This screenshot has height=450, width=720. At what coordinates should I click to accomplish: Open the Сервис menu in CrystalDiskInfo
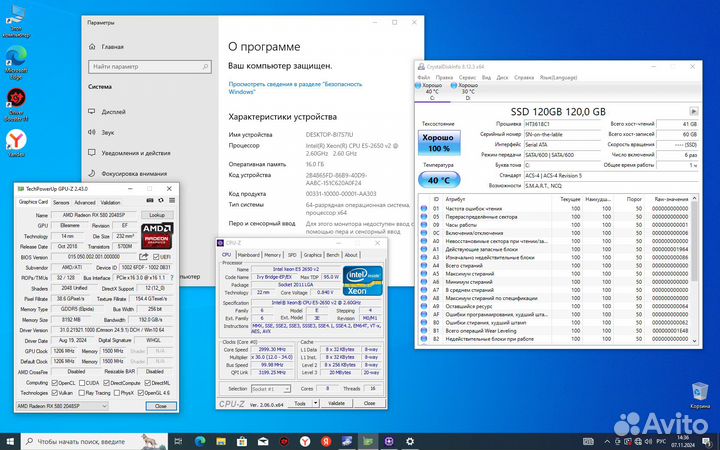pyautogui.click(x=467, y=78)
